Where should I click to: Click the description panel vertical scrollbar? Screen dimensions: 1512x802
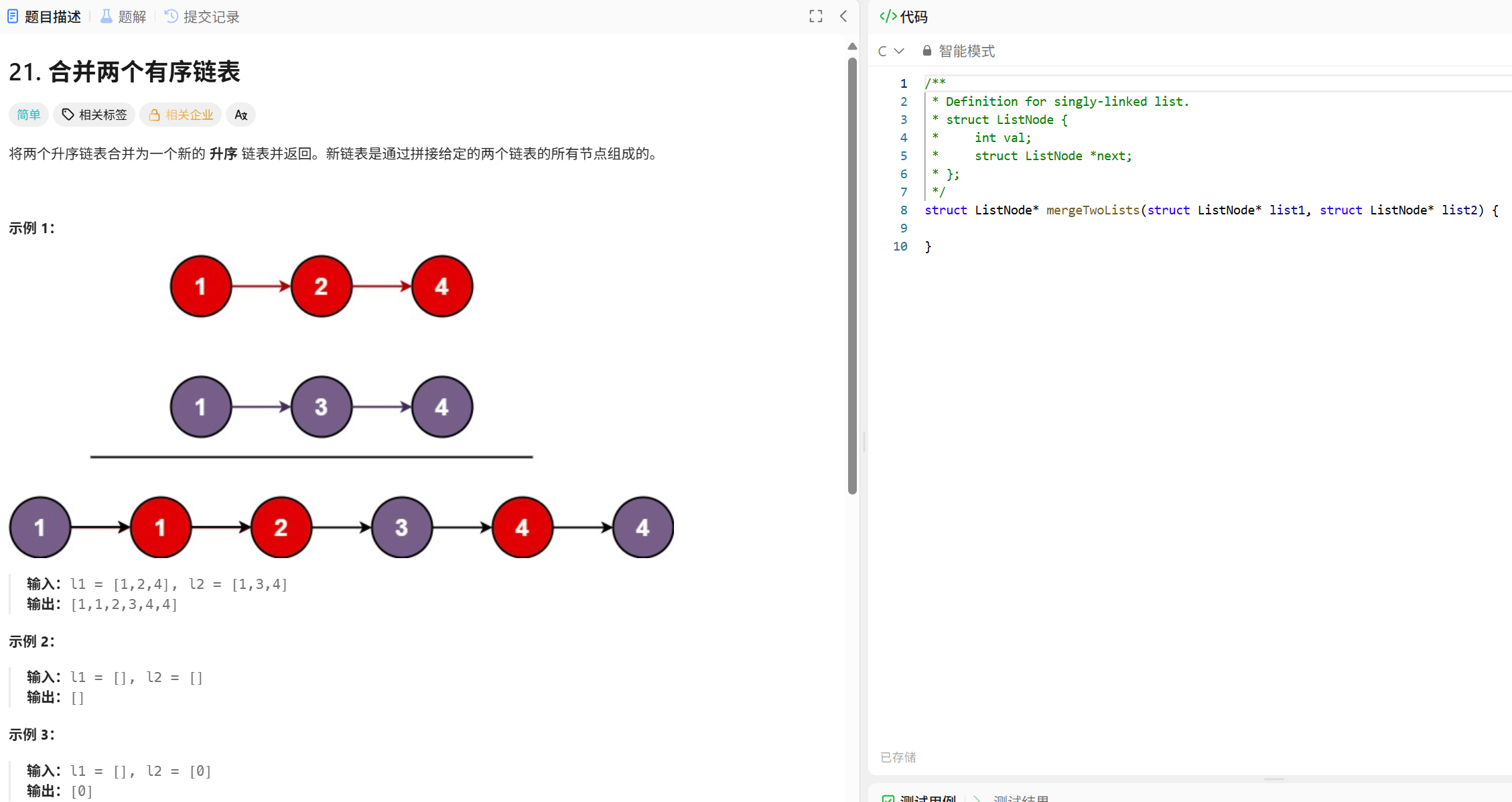click(x=852, y=275)
